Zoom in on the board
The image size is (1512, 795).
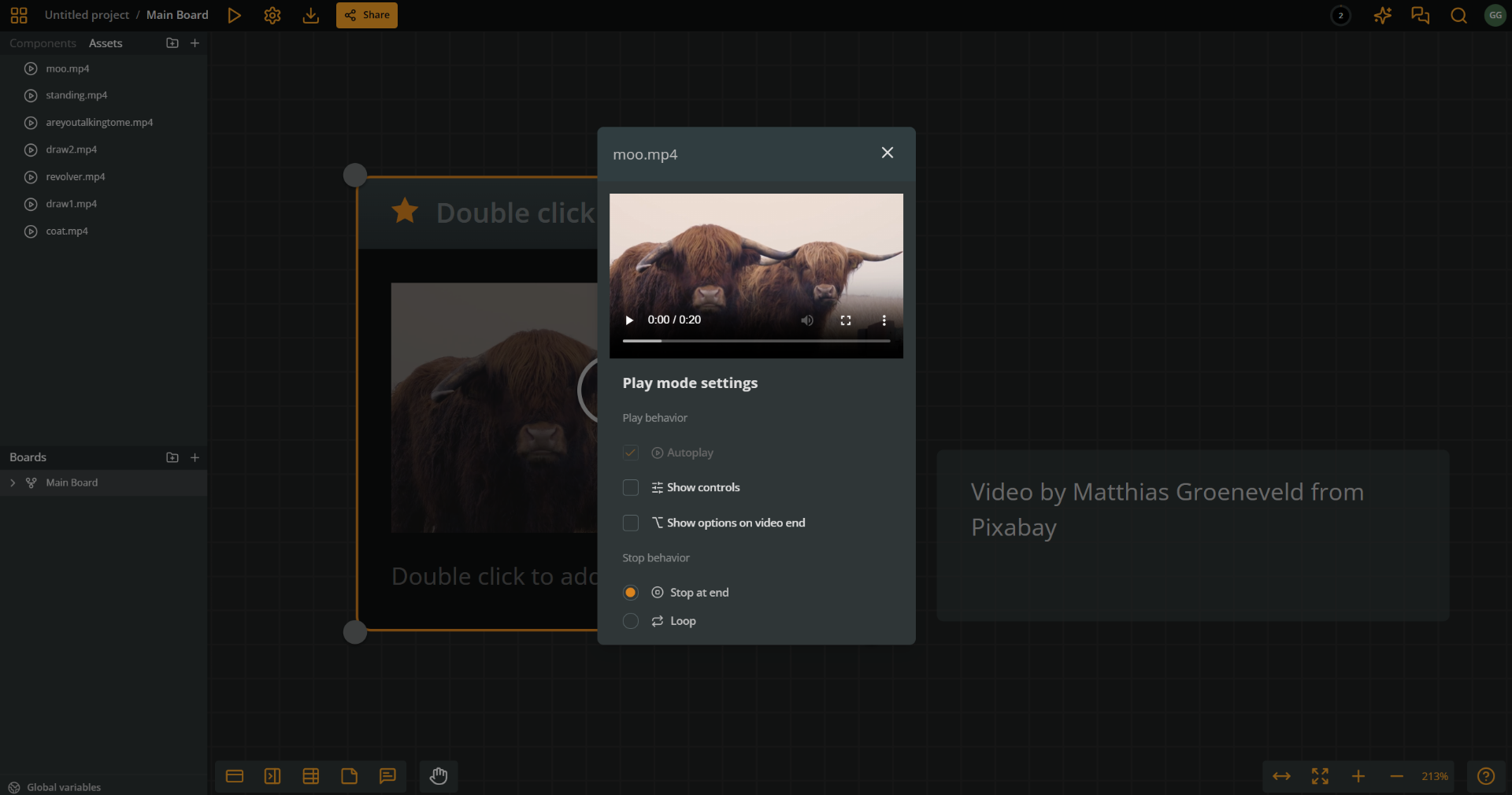click(x=1358, y=776)
